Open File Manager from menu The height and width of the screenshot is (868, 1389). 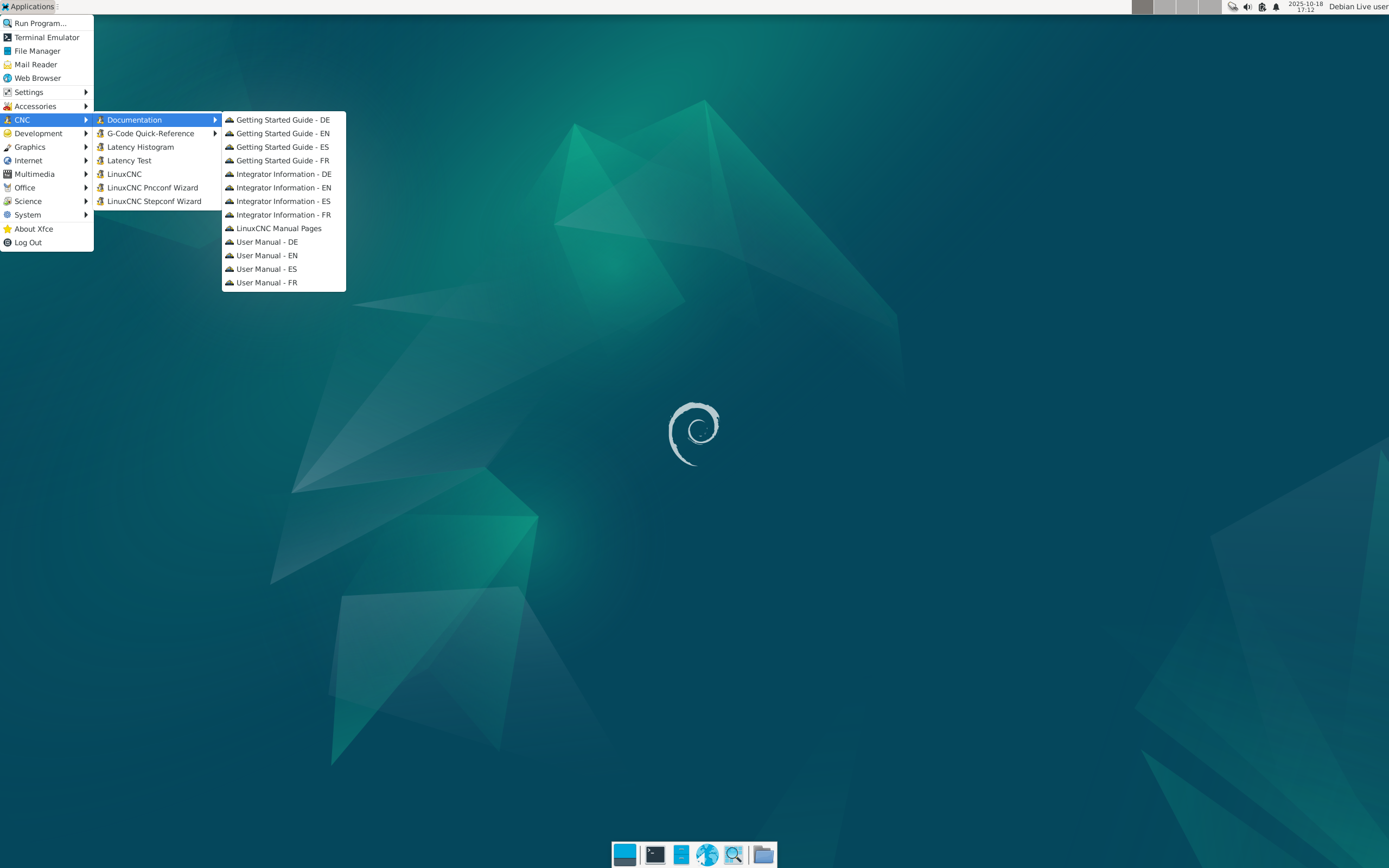[x=47, y=51]
